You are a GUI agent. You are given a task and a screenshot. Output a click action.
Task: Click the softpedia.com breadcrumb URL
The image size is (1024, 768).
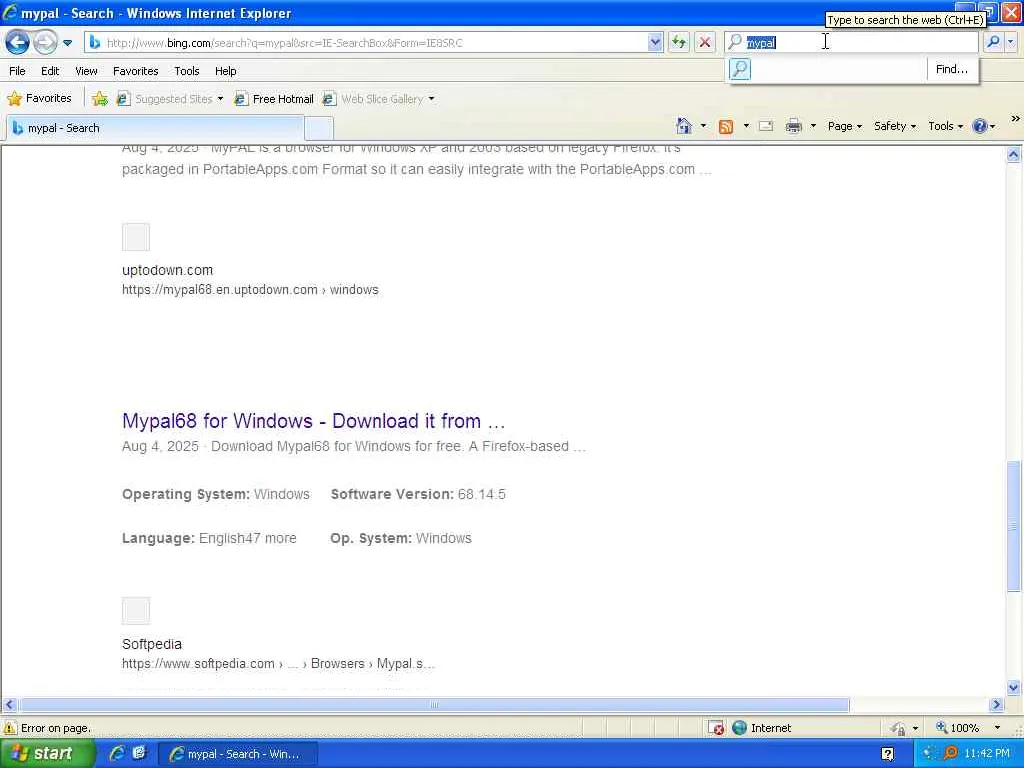click(278, 664)
